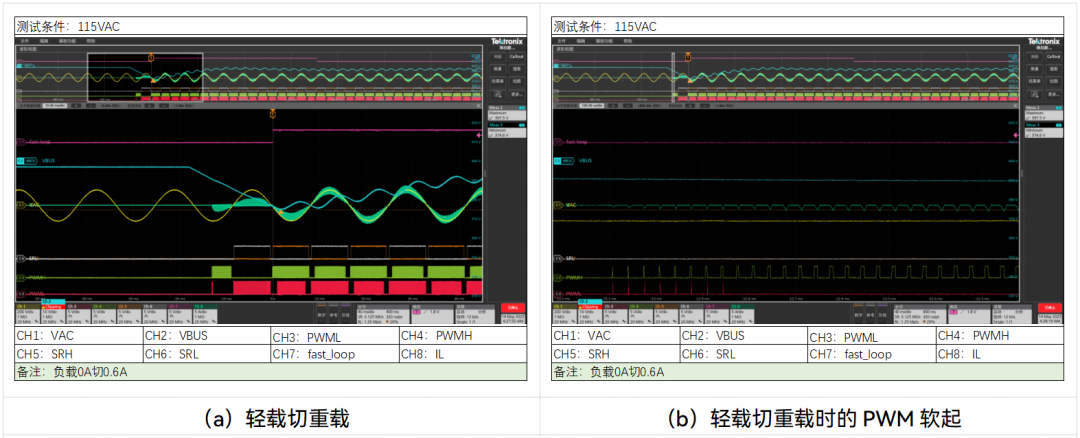The image size is (1080, 438).
Task: Select table cell CH2: VBUS under figure (b)
Action: tap(742, 336)
